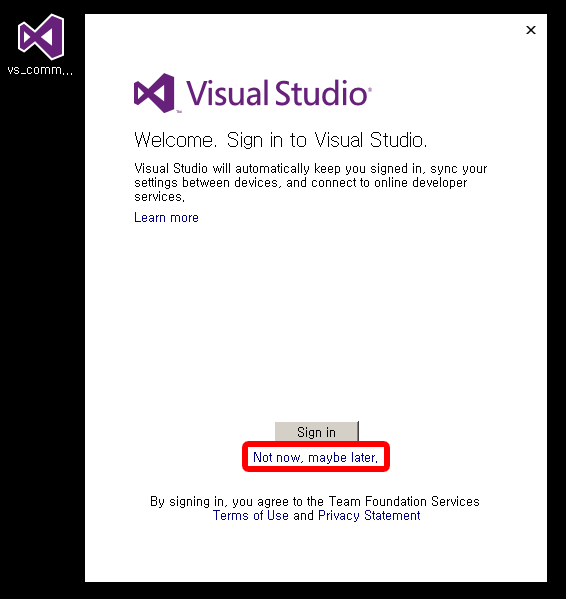Open the Privacy Statement link
566x599 pixels.
pyautogui.click(x=369, y=515)
